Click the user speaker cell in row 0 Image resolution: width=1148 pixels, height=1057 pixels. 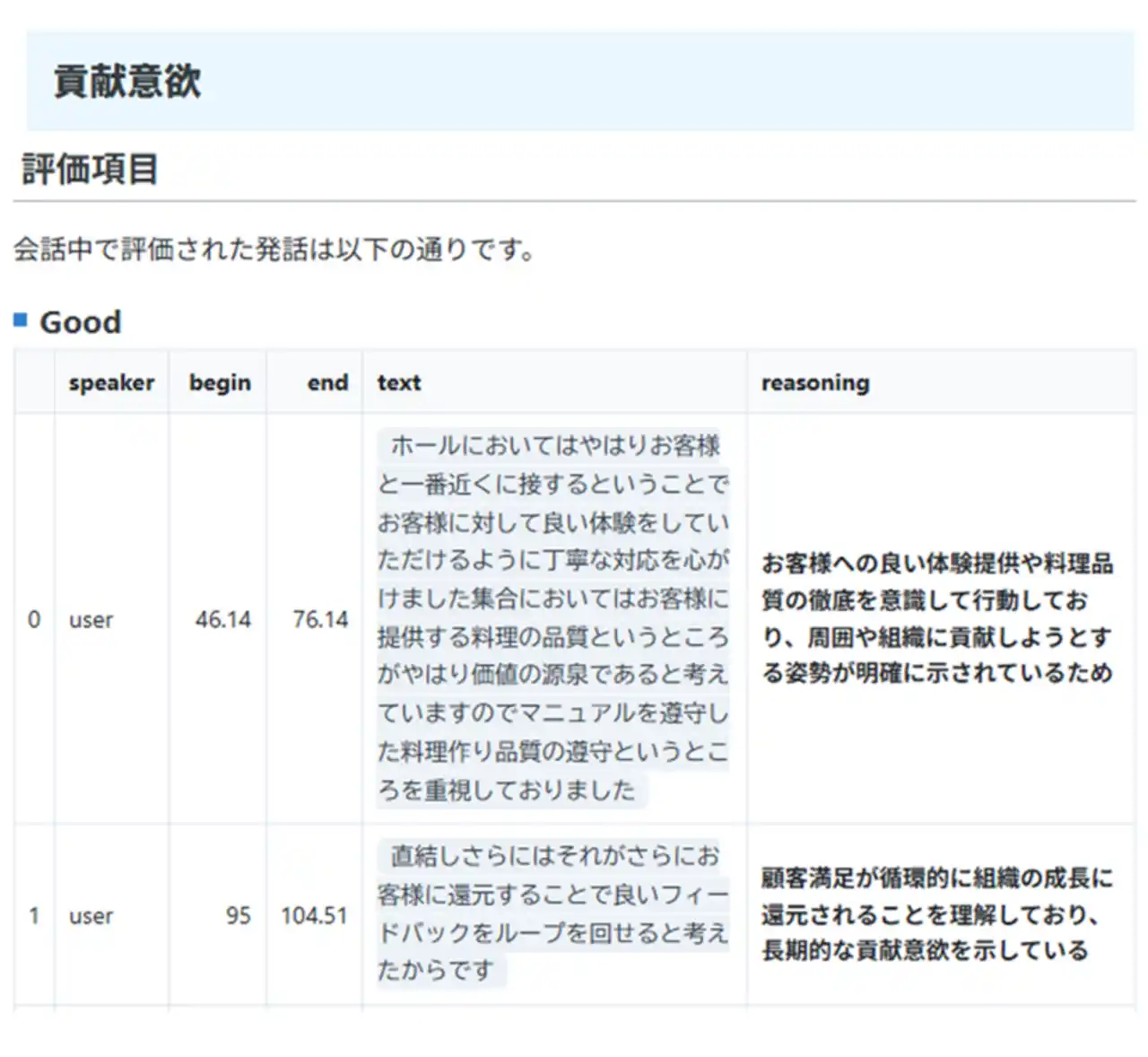[91, 619]
